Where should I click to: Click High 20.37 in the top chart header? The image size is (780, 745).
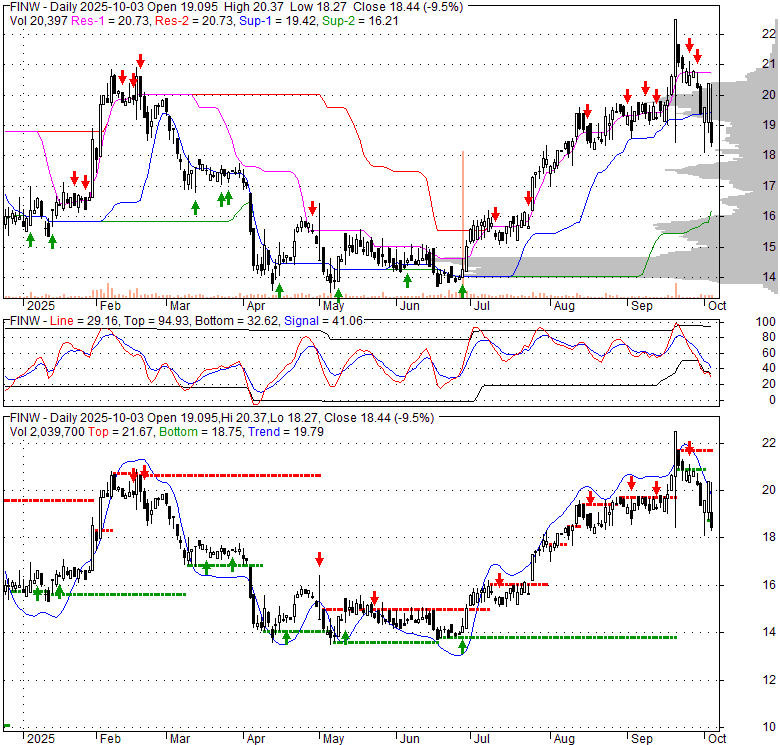(254, 7)
